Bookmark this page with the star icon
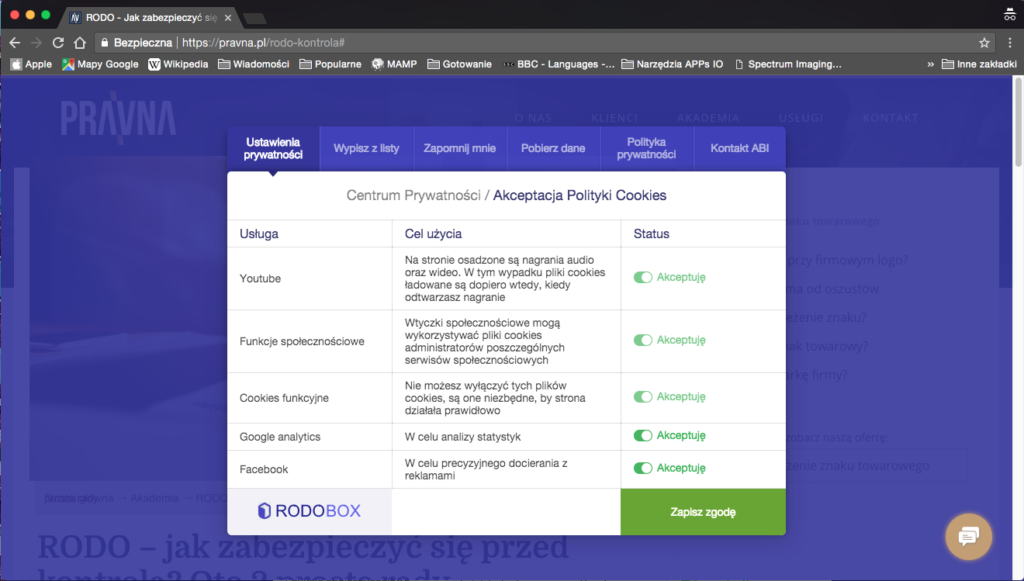Image resolution: width=1024 pixels, height=581 pixels. [984, 43]
